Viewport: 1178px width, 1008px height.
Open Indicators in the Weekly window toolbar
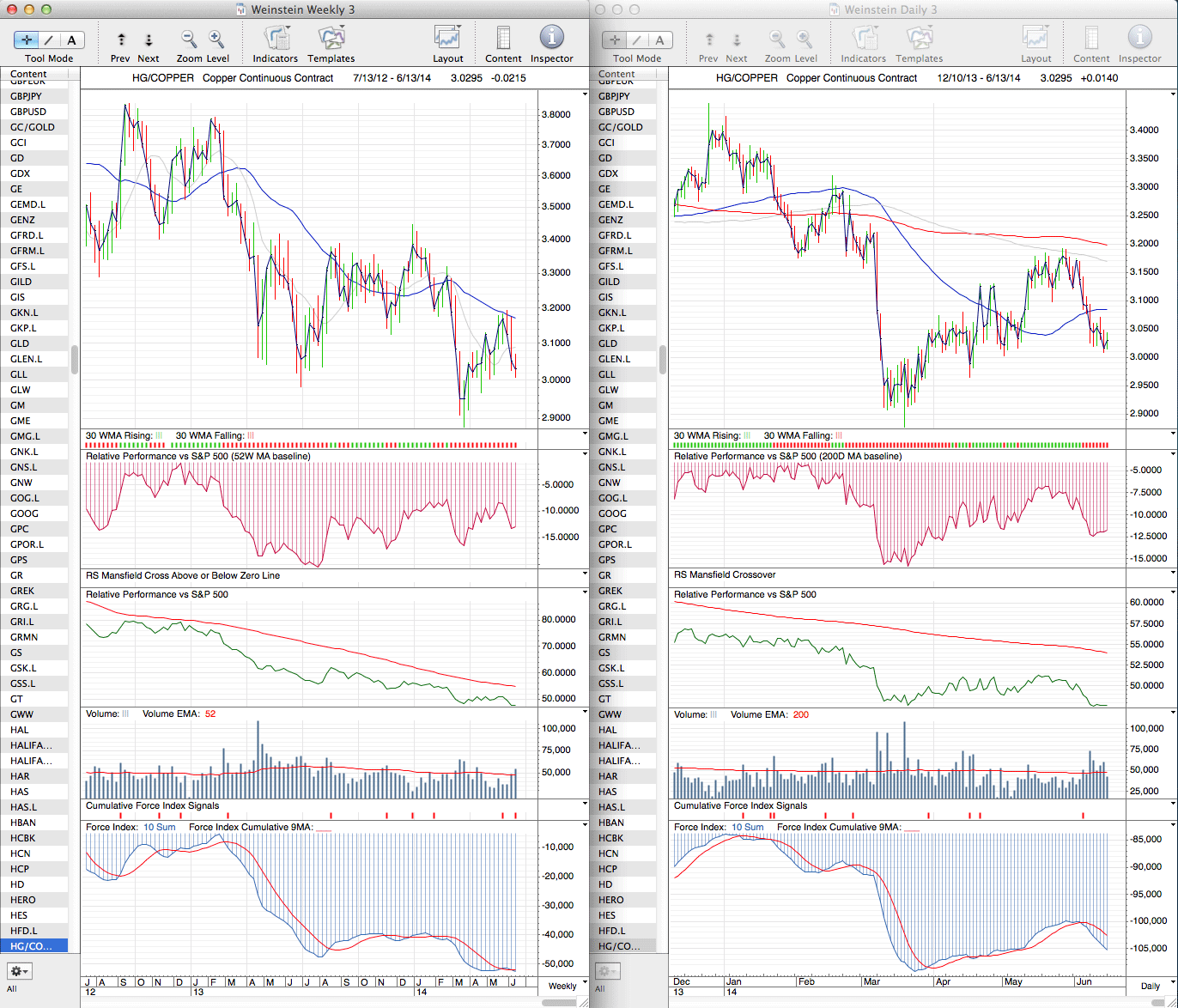(275, 39)
